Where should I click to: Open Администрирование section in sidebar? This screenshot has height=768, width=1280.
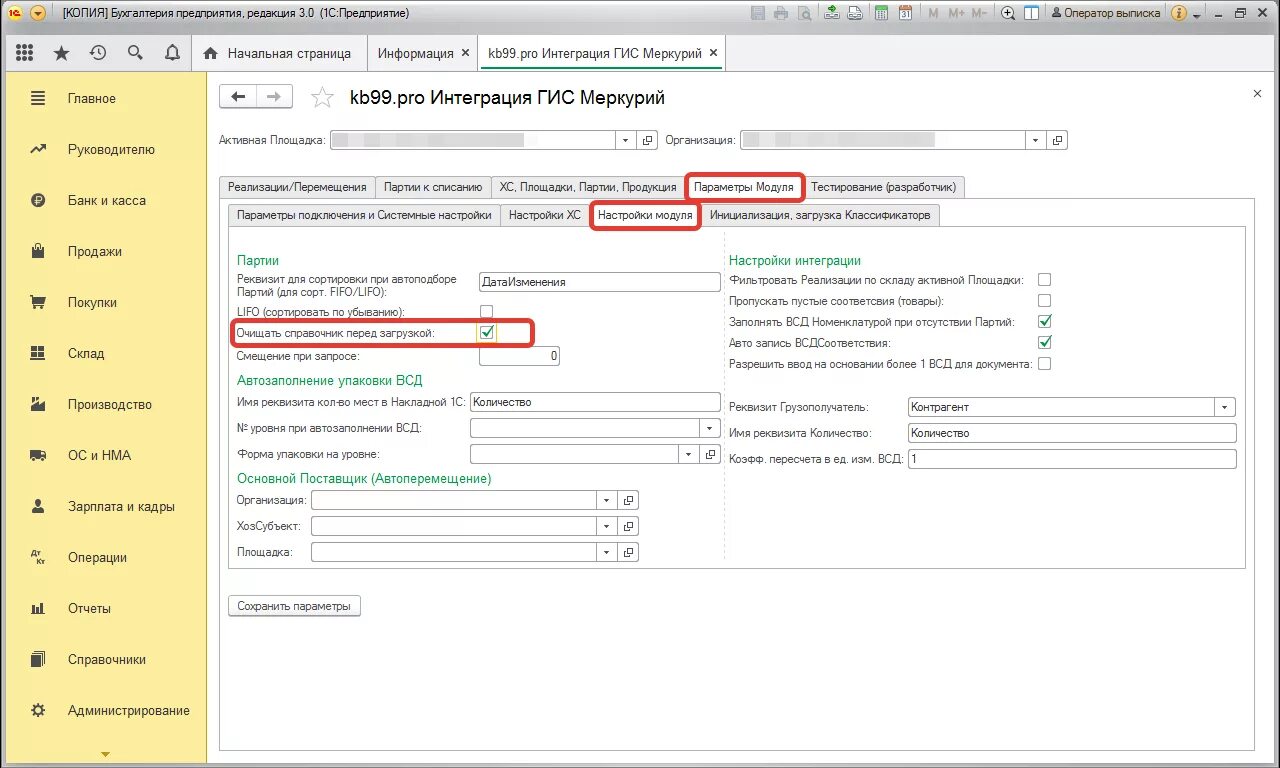pos(129,710)
